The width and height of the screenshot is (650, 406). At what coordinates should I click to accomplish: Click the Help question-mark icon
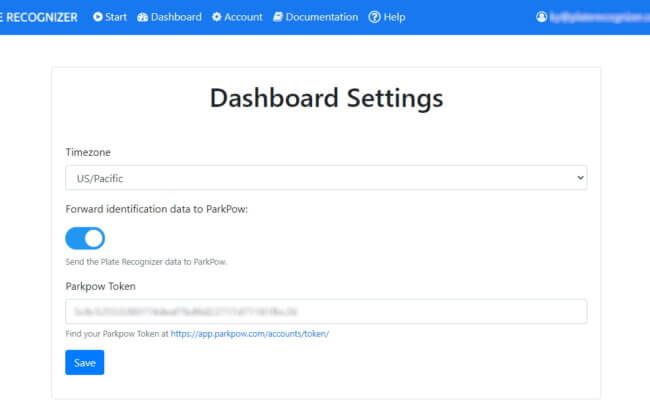(x=374, y=17)
